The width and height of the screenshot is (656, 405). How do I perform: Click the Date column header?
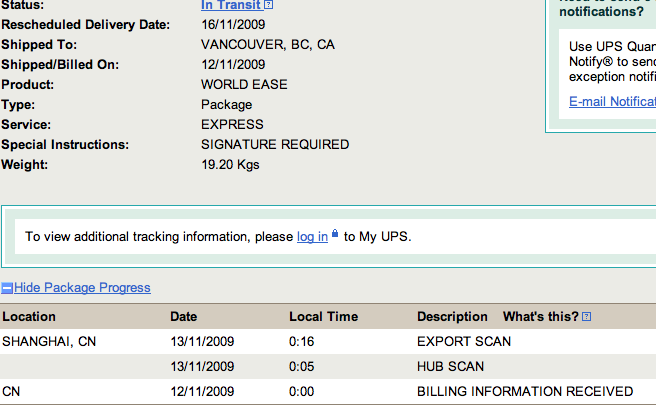pyautogui.click(x=184, y=317)
